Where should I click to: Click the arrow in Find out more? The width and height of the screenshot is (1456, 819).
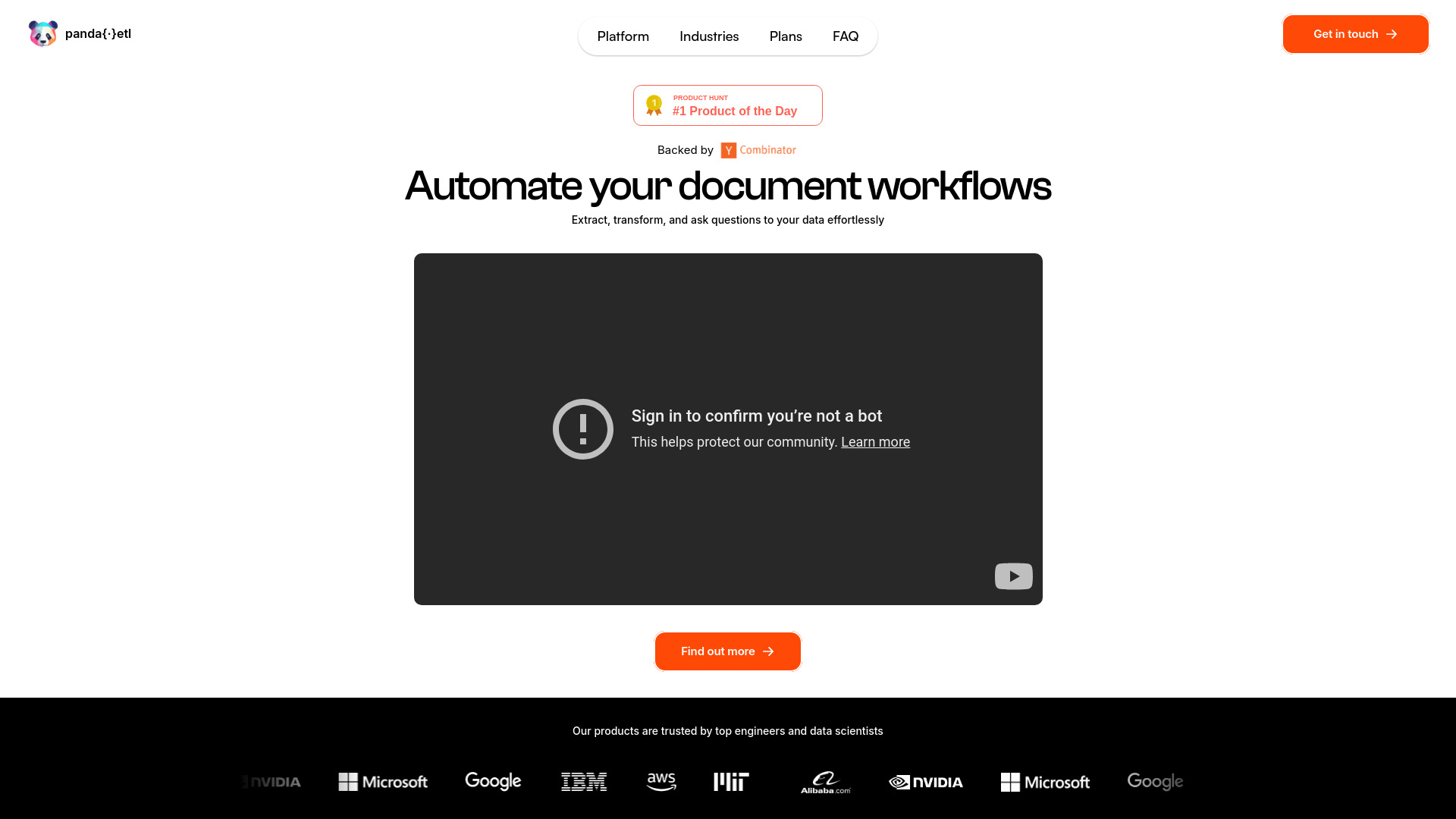(x=770, y=651)
